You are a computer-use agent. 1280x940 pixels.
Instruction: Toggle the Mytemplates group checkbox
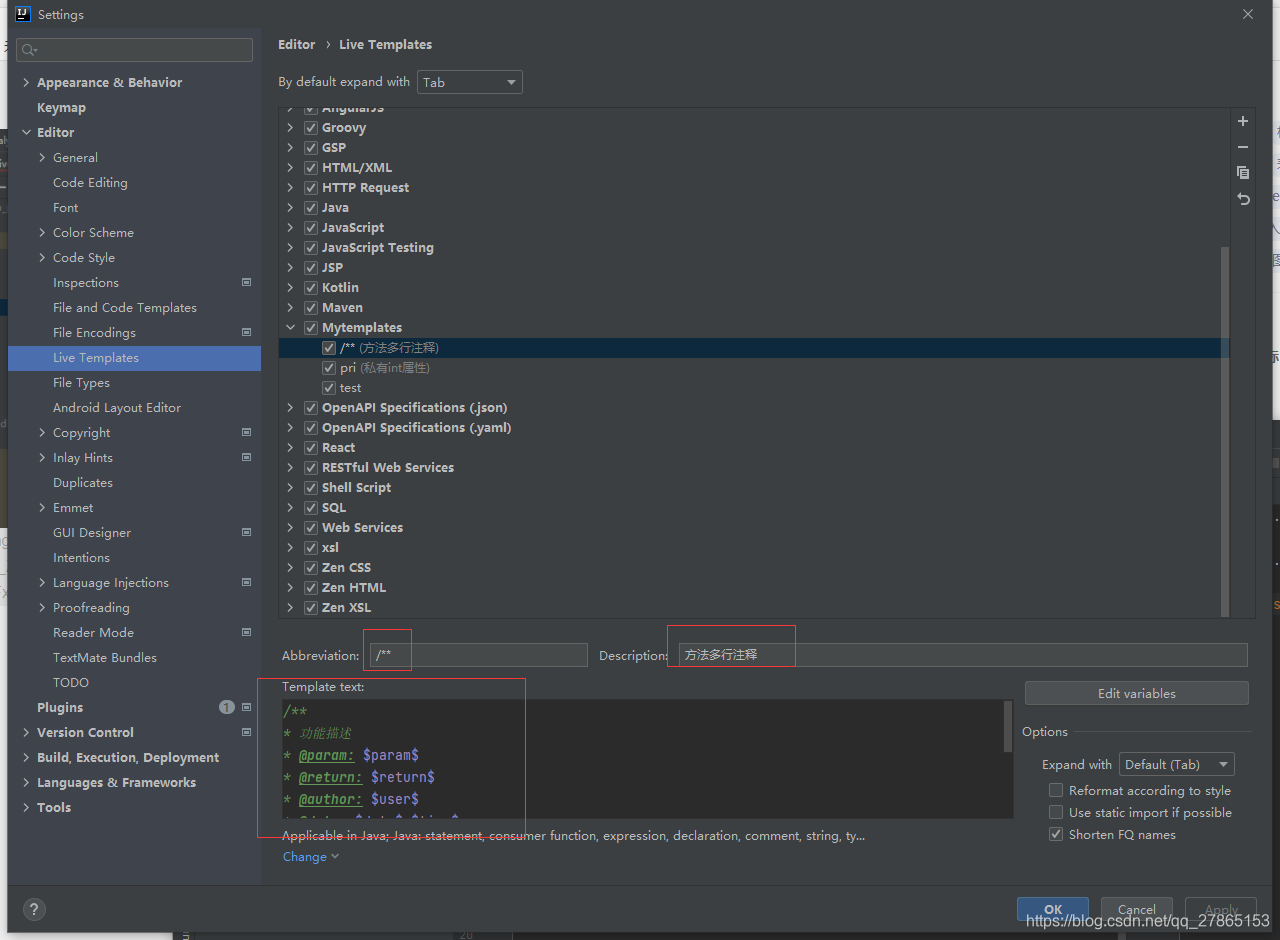[x=311, y=328]
